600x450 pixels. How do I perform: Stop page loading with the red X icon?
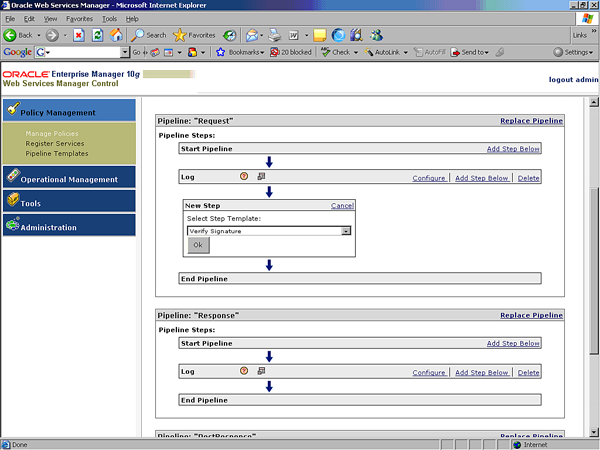(x=79, y=35)
